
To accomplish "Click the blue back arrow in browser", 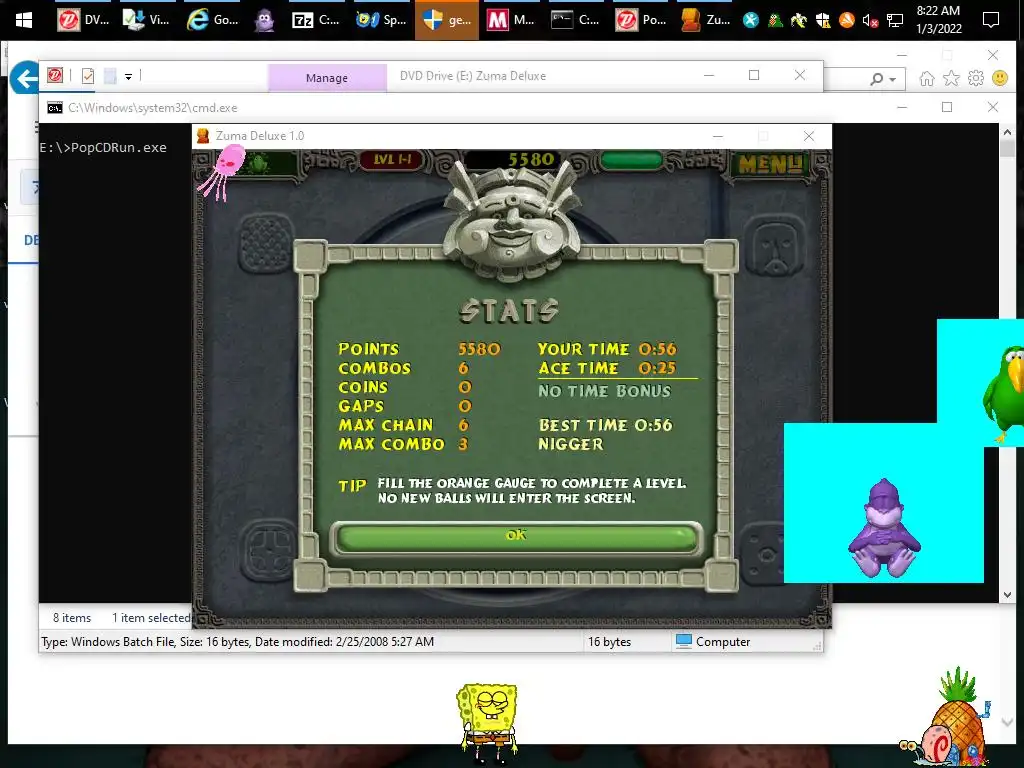I will coord(25,79).
